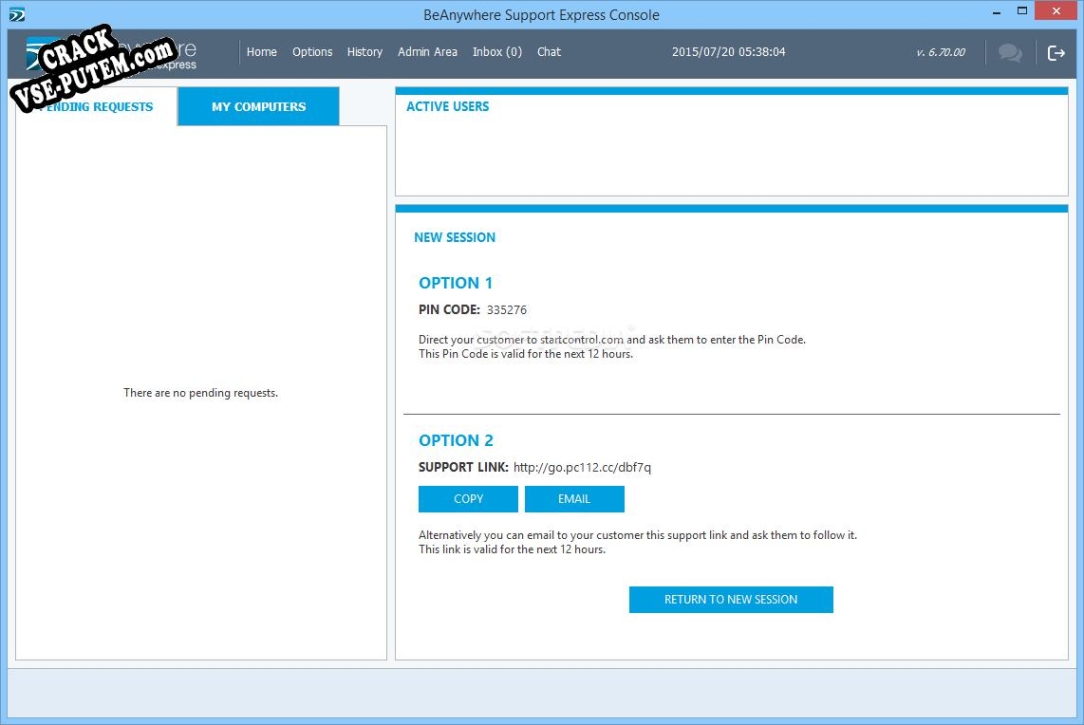
Task: Open Inbox (0)
Action: 497,52
